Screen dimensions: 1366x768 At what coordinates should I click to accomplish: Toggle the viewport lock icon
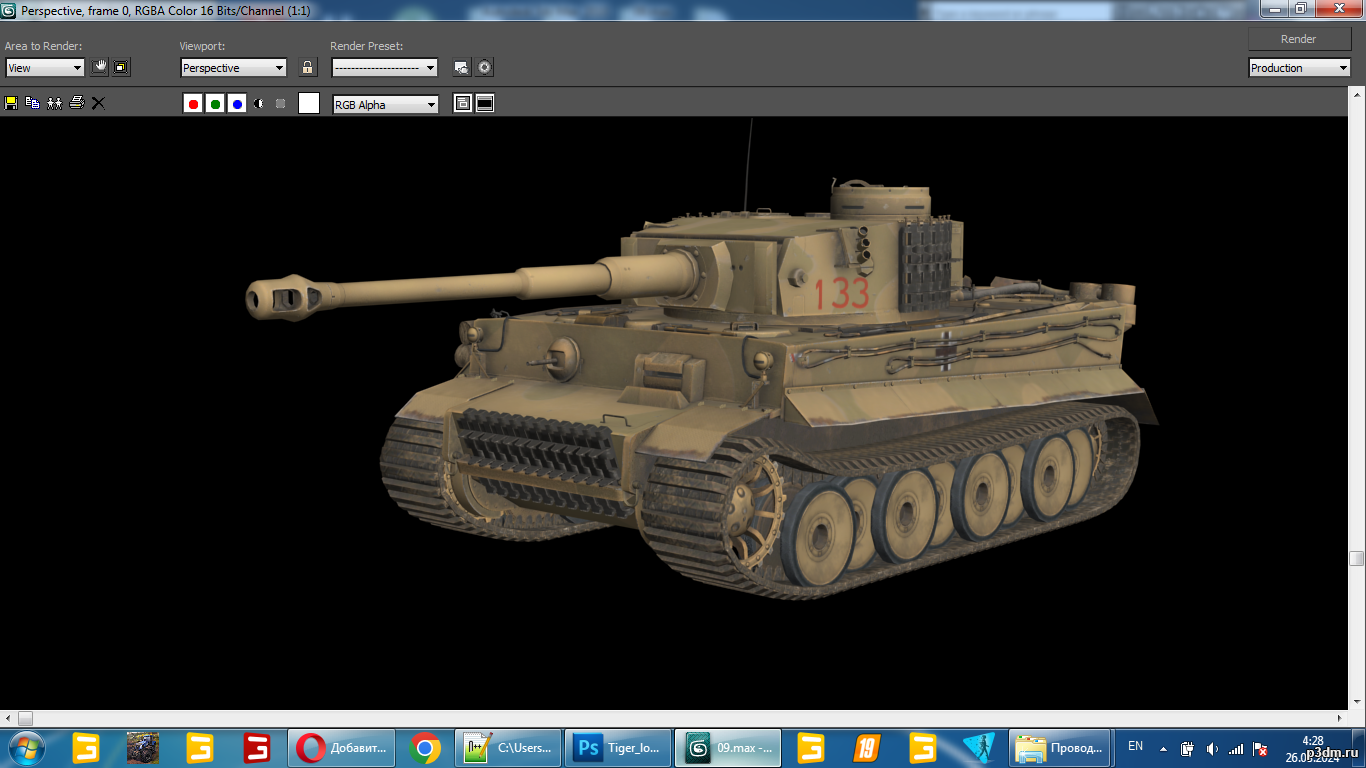coord(308,67)
